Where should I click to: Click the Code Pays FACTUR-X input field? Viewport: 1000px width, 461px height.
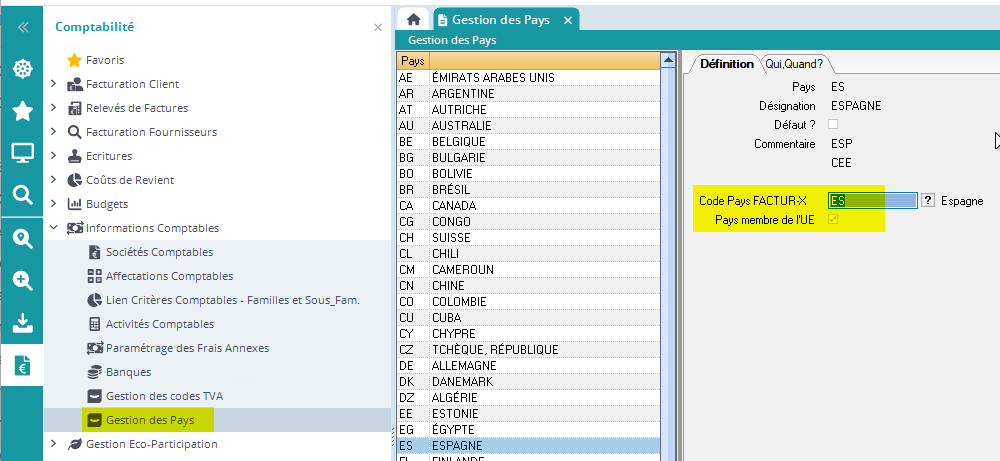tap(872, 201)
